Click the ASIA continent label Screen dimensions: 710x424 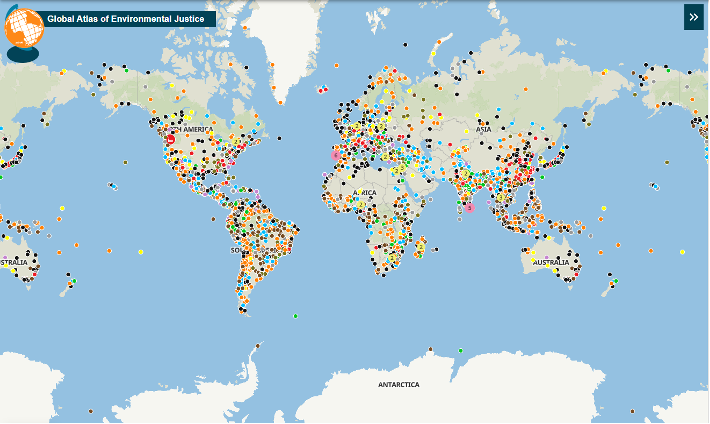tap(483, 129)
